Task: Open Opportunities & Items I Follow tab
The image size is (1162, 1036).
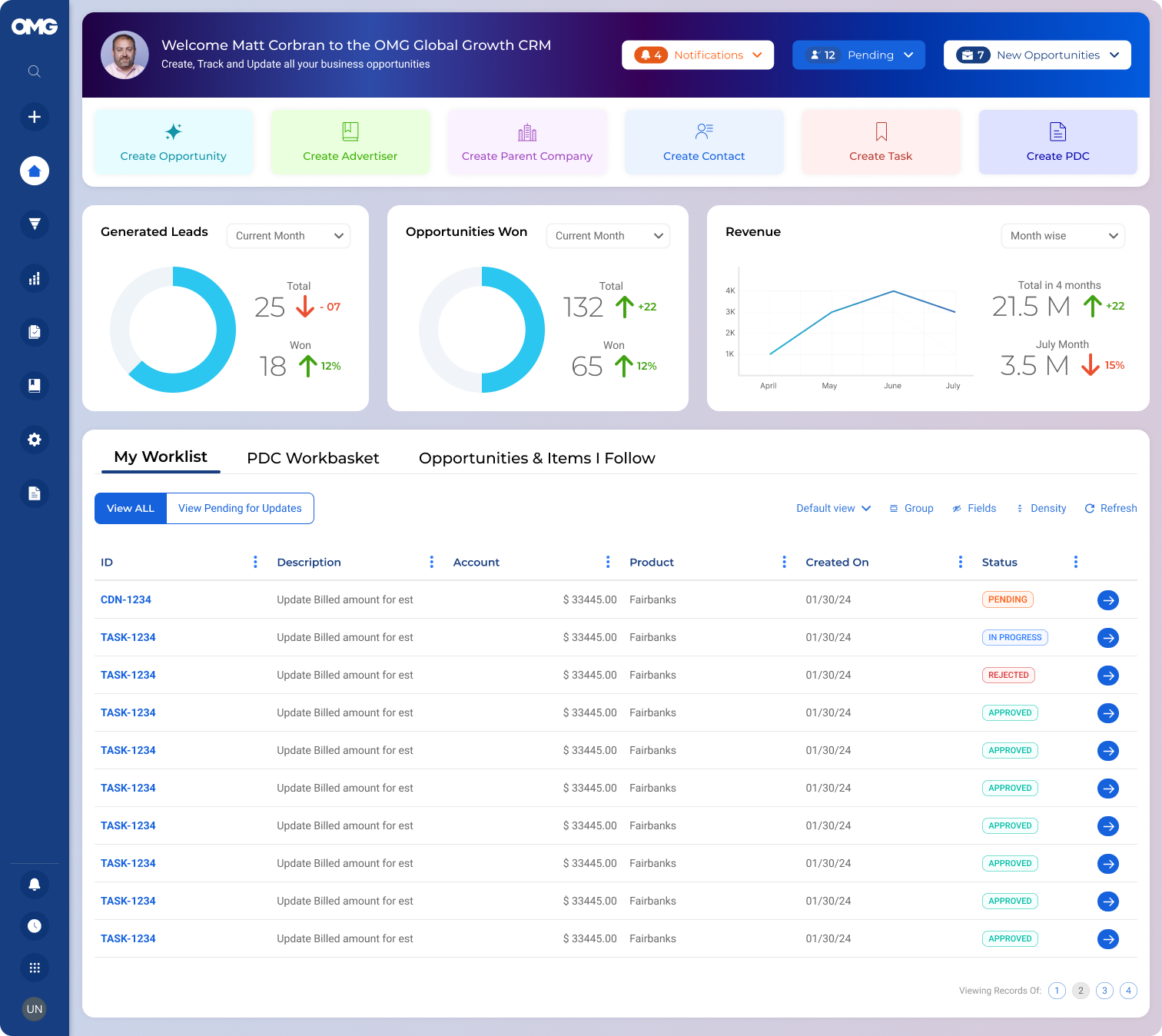Action: coord(536,458)
